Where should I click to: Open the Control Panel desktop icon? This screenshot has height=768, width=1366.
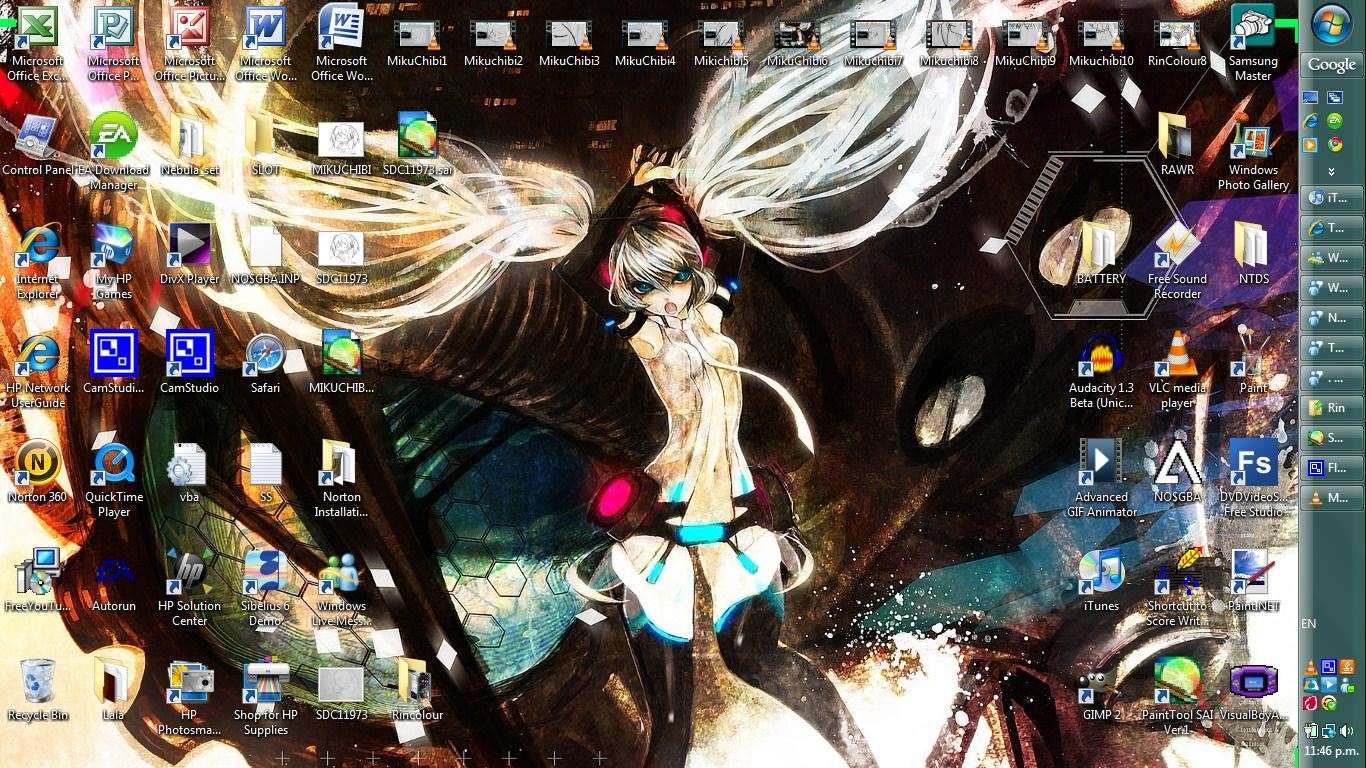point(37,146)
